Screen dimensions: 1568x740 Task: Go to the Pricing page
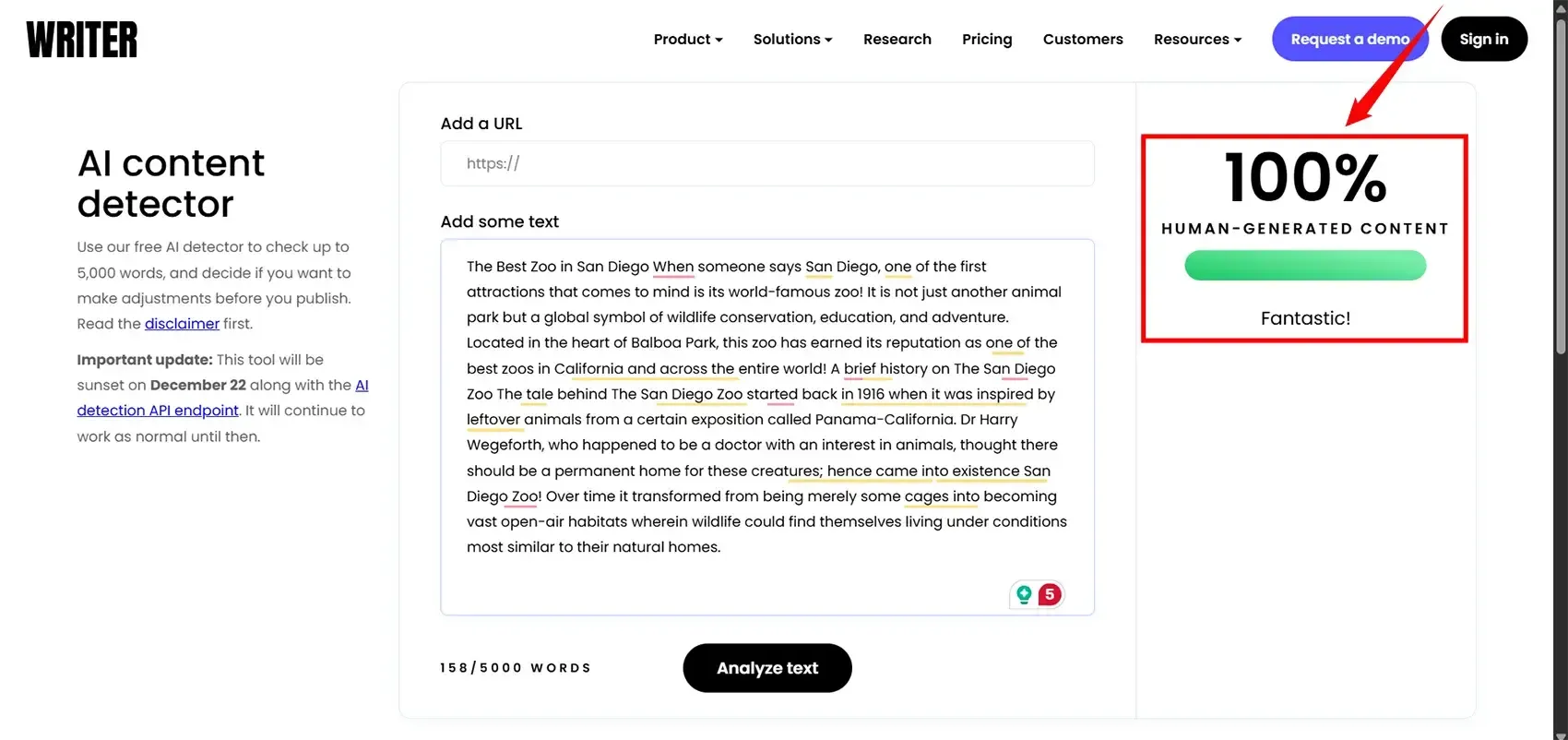click(x=987, y=40)
